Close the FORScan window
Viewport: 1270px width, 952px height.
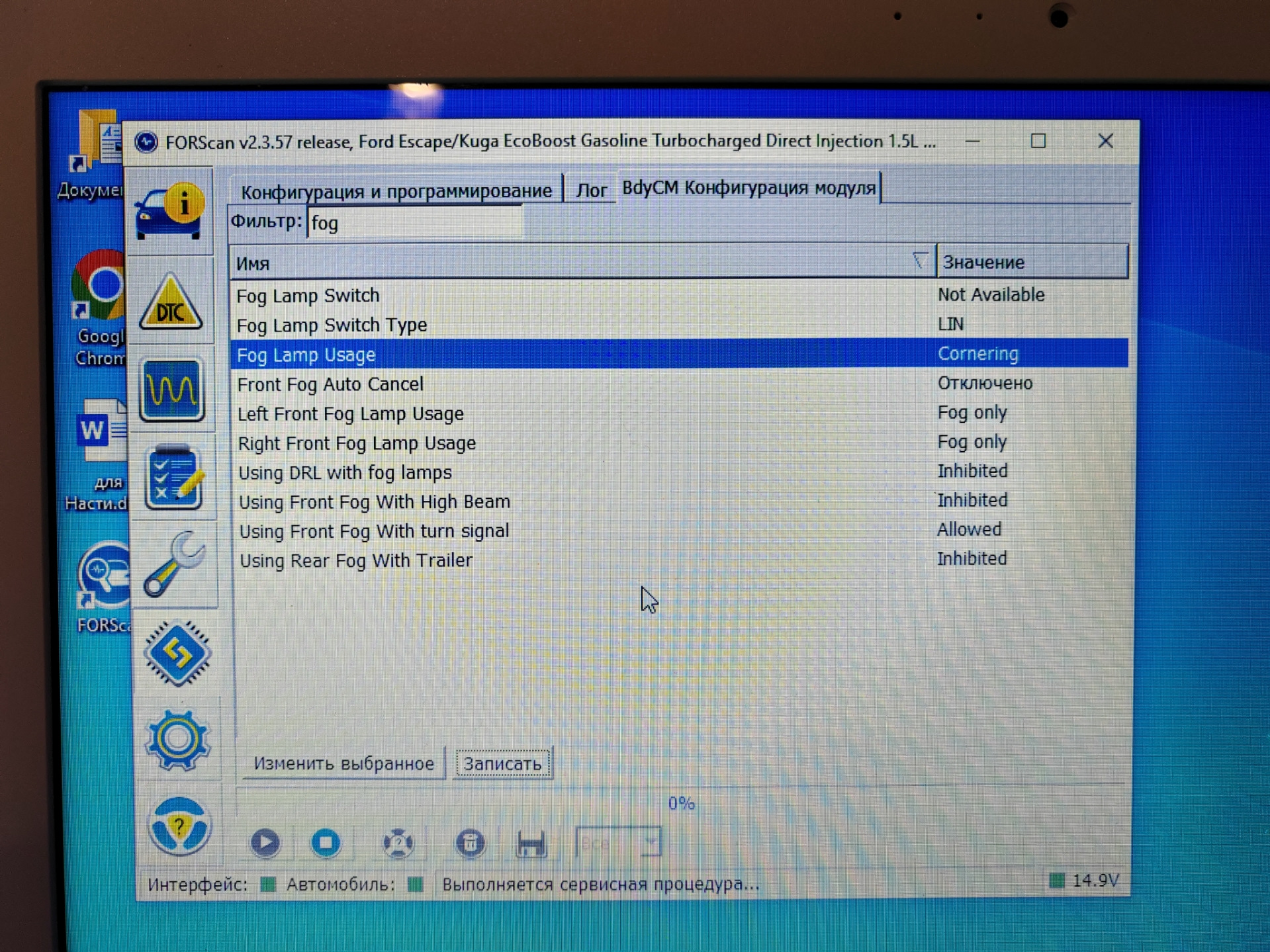(x=1105, y=141)
